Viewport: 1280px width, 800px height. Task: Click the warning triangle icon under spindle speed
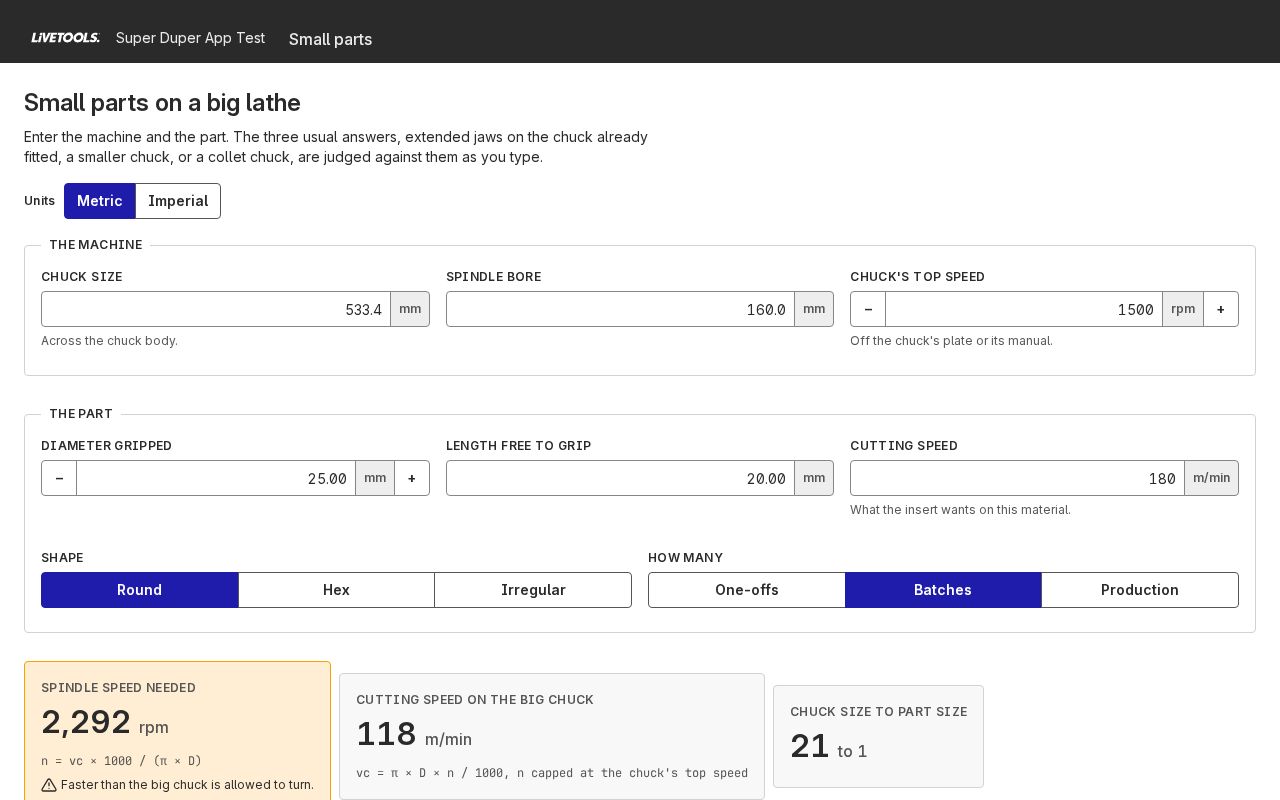pos(49,785)
